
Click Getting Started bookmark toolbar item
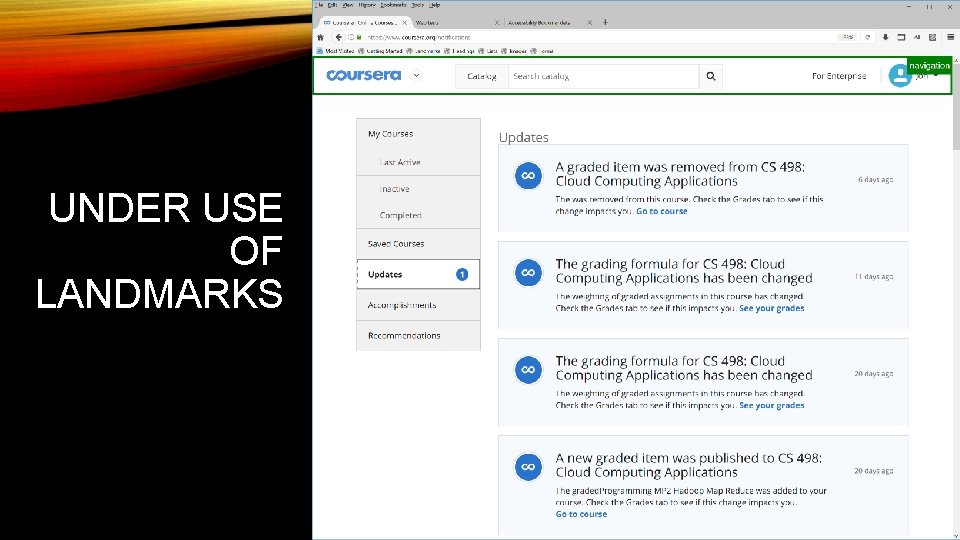(381, 51)
